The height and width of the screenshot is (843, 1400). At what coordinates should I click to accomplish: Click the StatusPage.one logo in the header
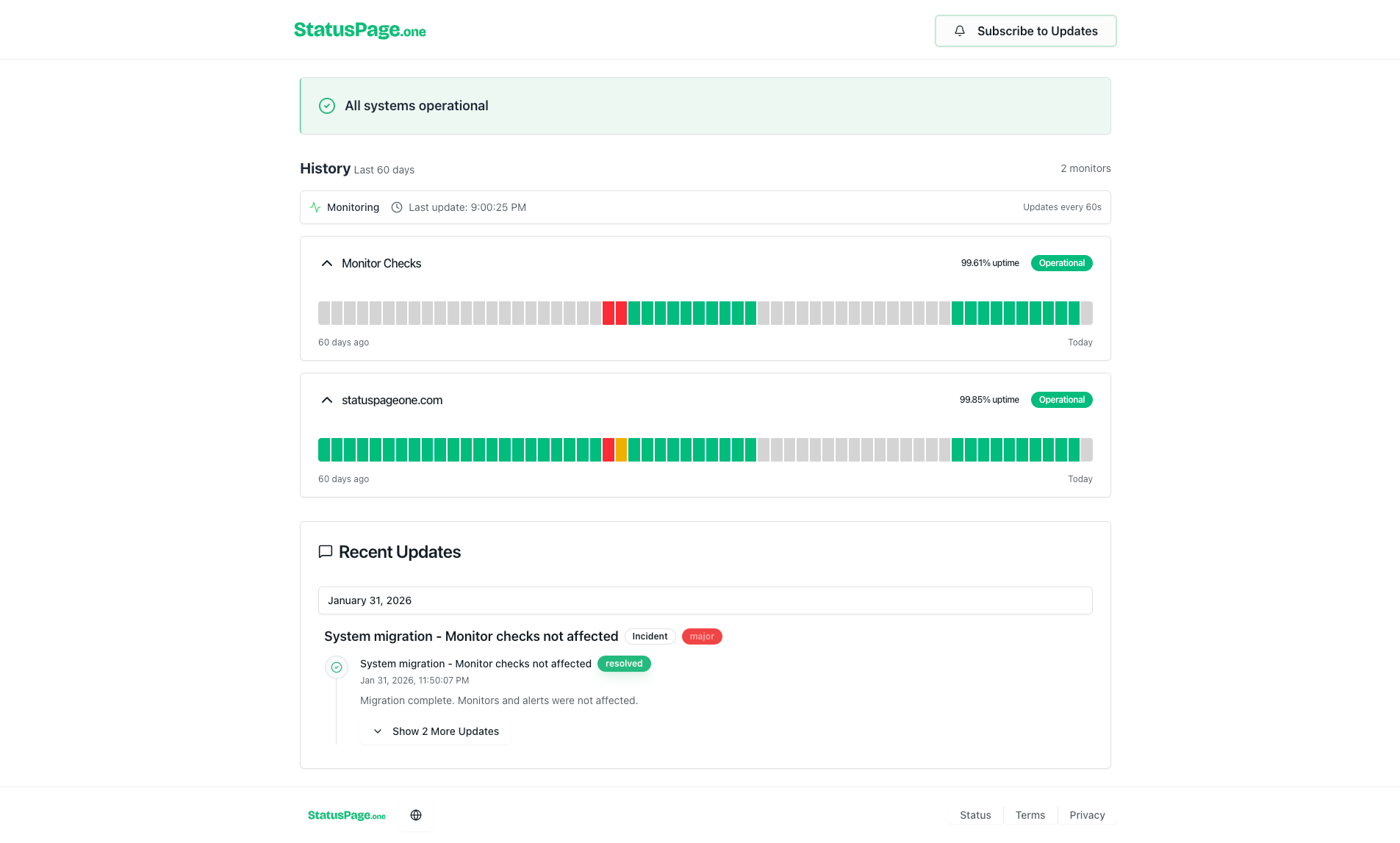(x=359, y=30)
